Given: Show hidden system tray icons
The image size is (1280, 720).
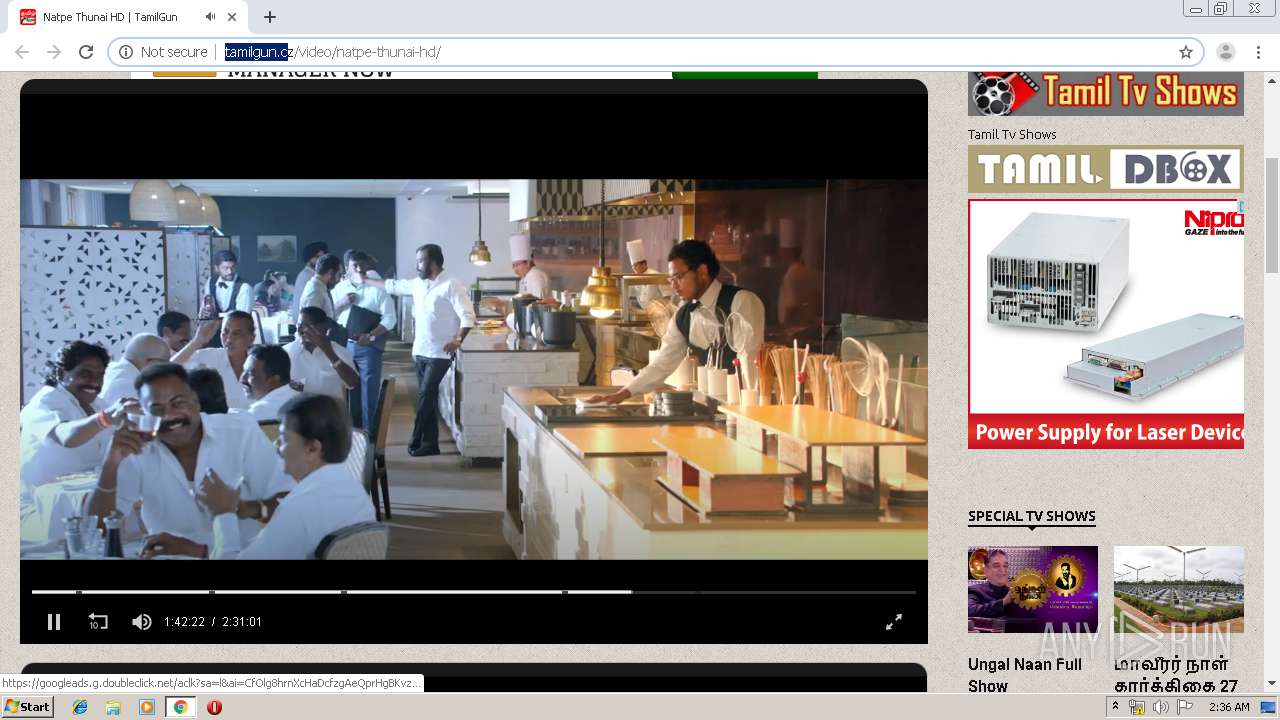Looking at the screenshot, I should click(x=1115, y=707).
